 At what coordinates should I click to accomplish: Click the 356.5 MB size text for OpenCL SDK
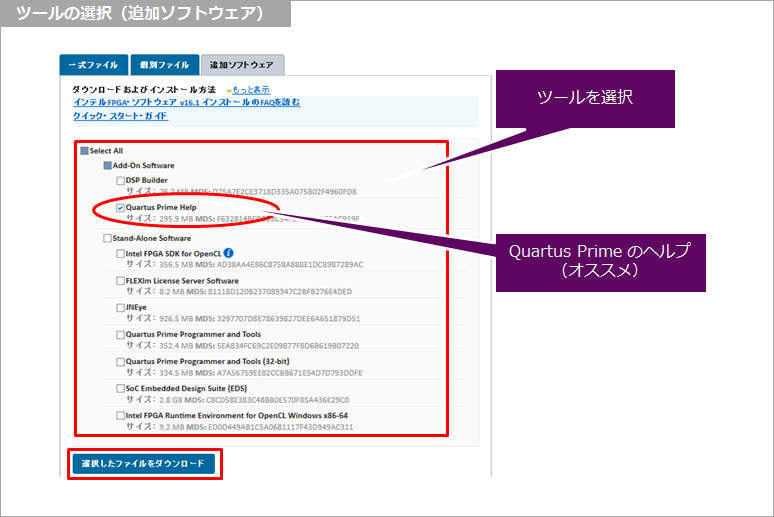pyautogui.click(x=176, y=265)
